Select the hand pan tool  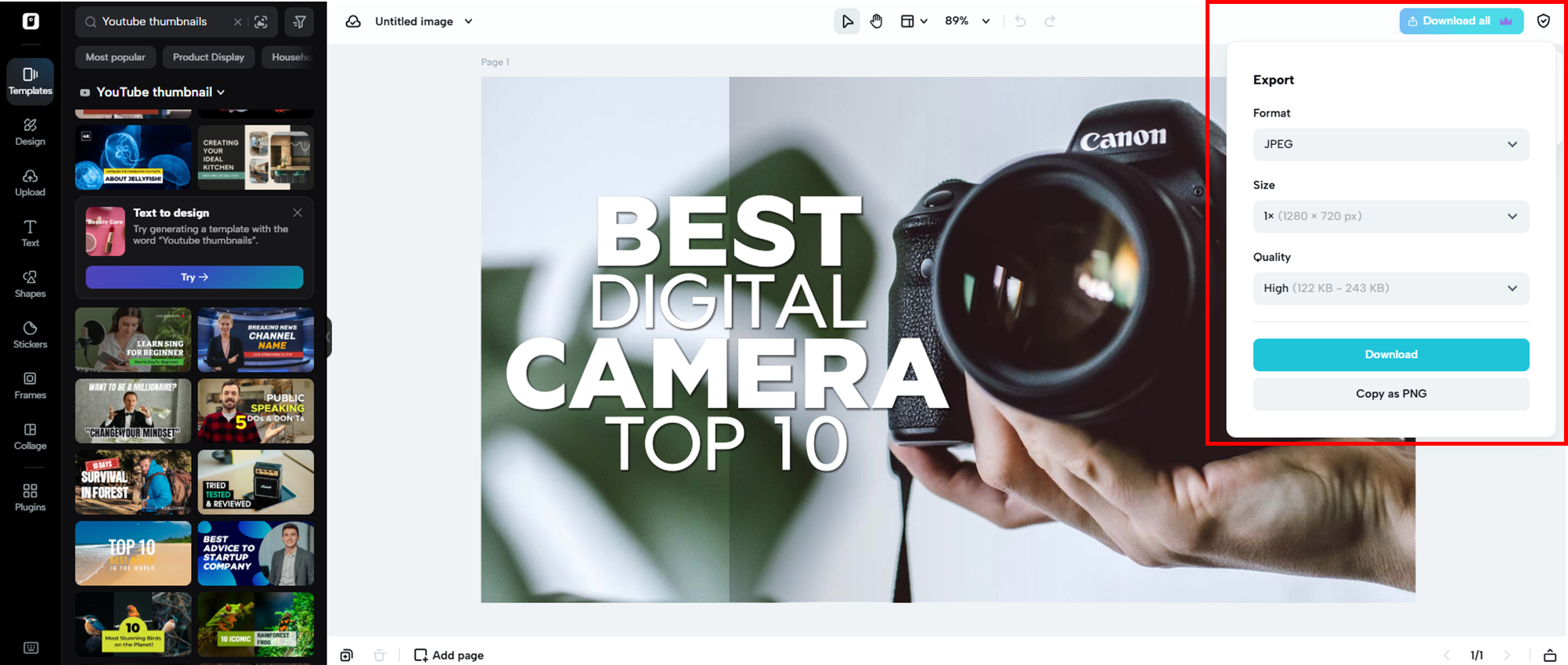pos(876,21)
